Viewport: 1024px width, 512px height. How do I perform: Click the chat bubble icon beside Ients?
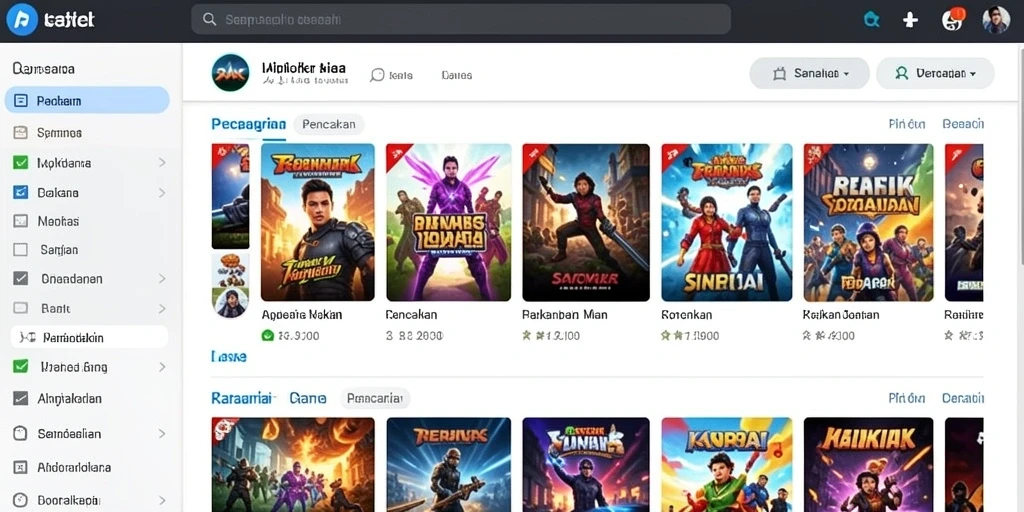tap(377, 75)
